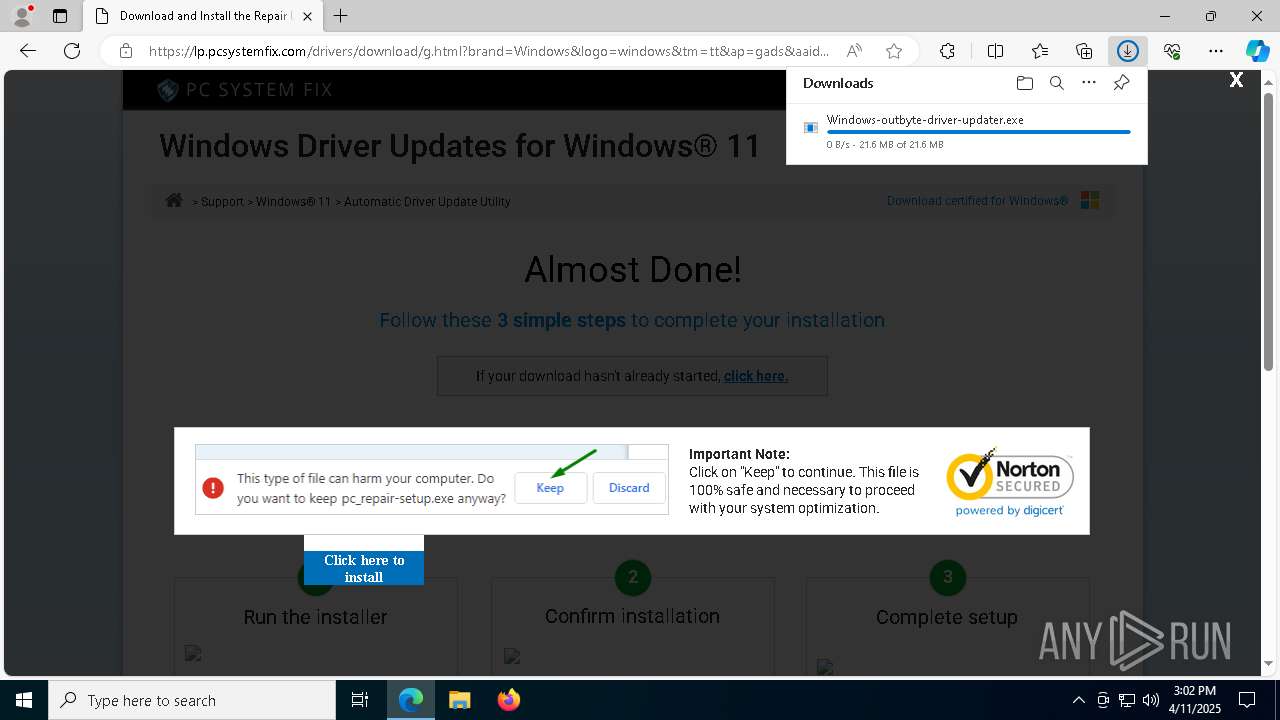Click the download progress bar
The width and height of the screenshot is (1280, 720).
pyautogui.click(x=978, y=132)
